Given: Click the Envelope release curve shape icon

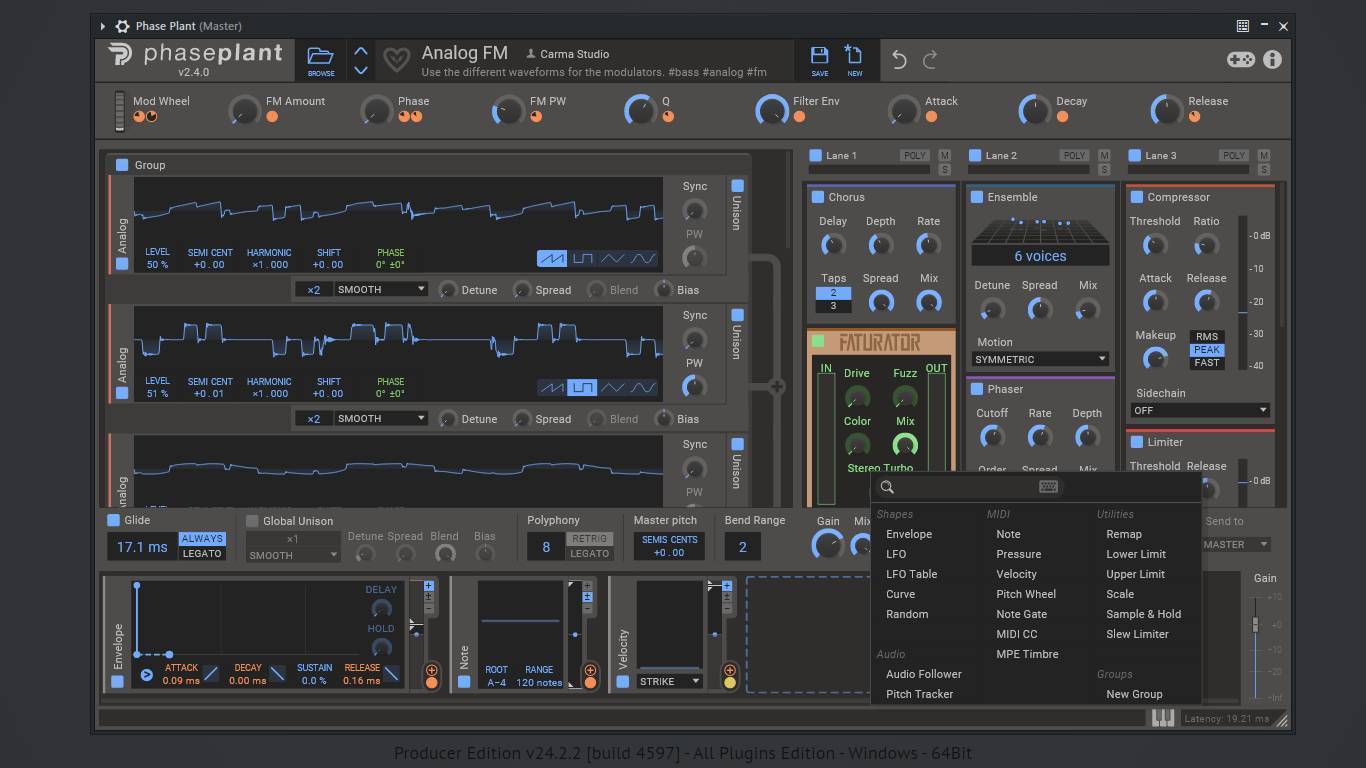Looking at the screenshot, I should (392, 674).
